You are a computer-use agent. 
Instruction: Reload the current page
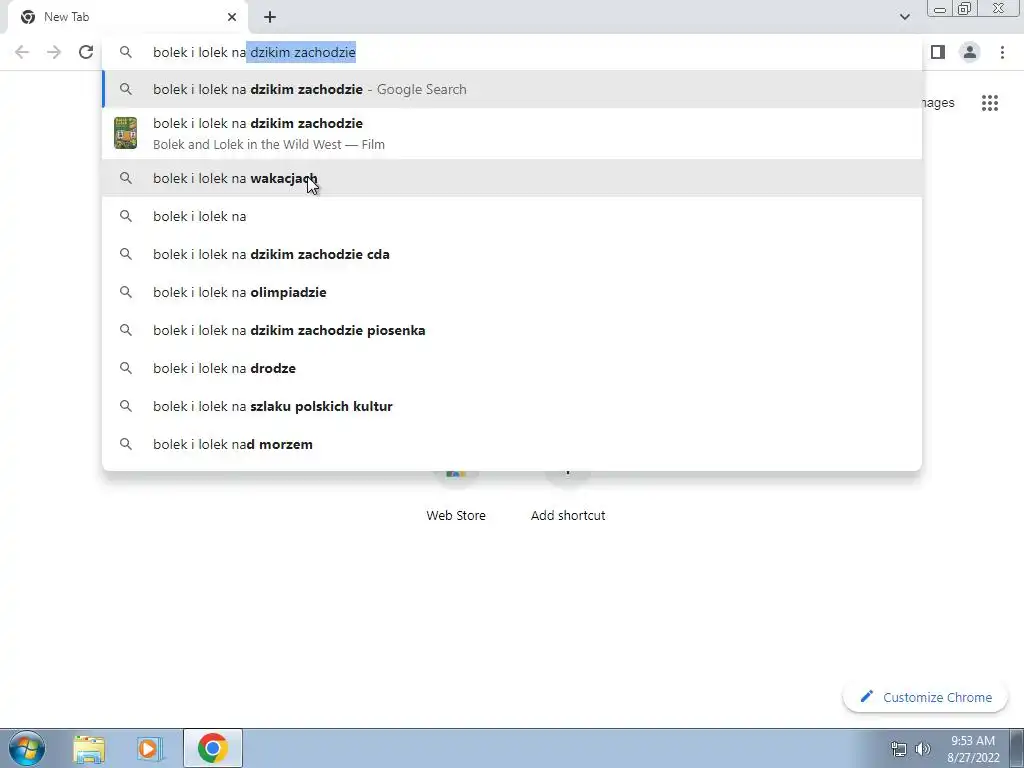coord(86,52)
